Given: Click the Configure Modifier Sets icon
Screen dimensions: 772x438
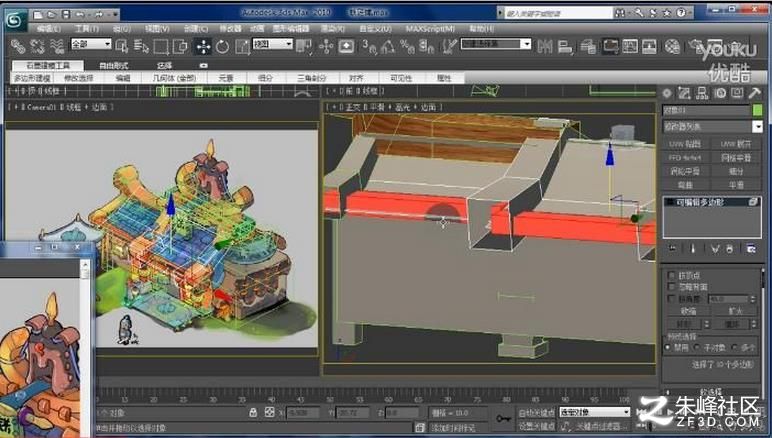Looking at the screenshot, I should point(751,249).
